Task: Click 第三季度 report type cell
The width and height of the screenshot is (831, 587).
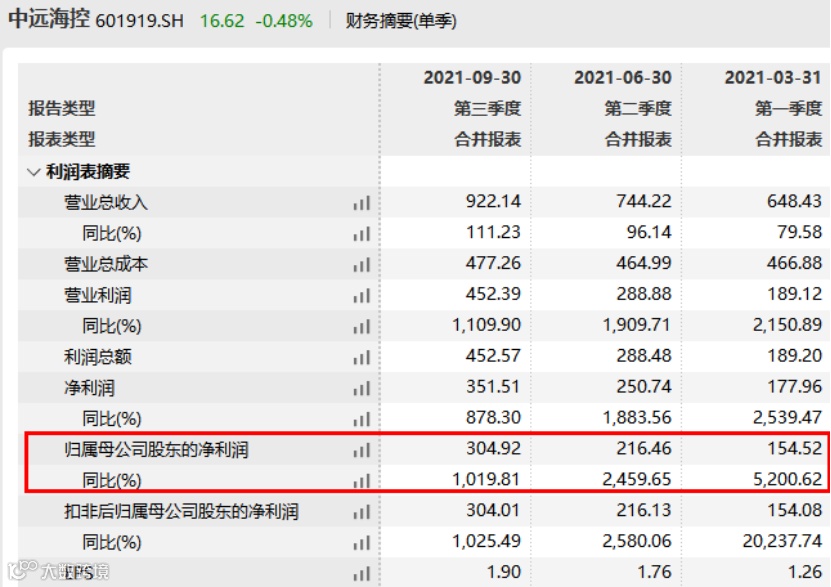Action: click(488, 108)
